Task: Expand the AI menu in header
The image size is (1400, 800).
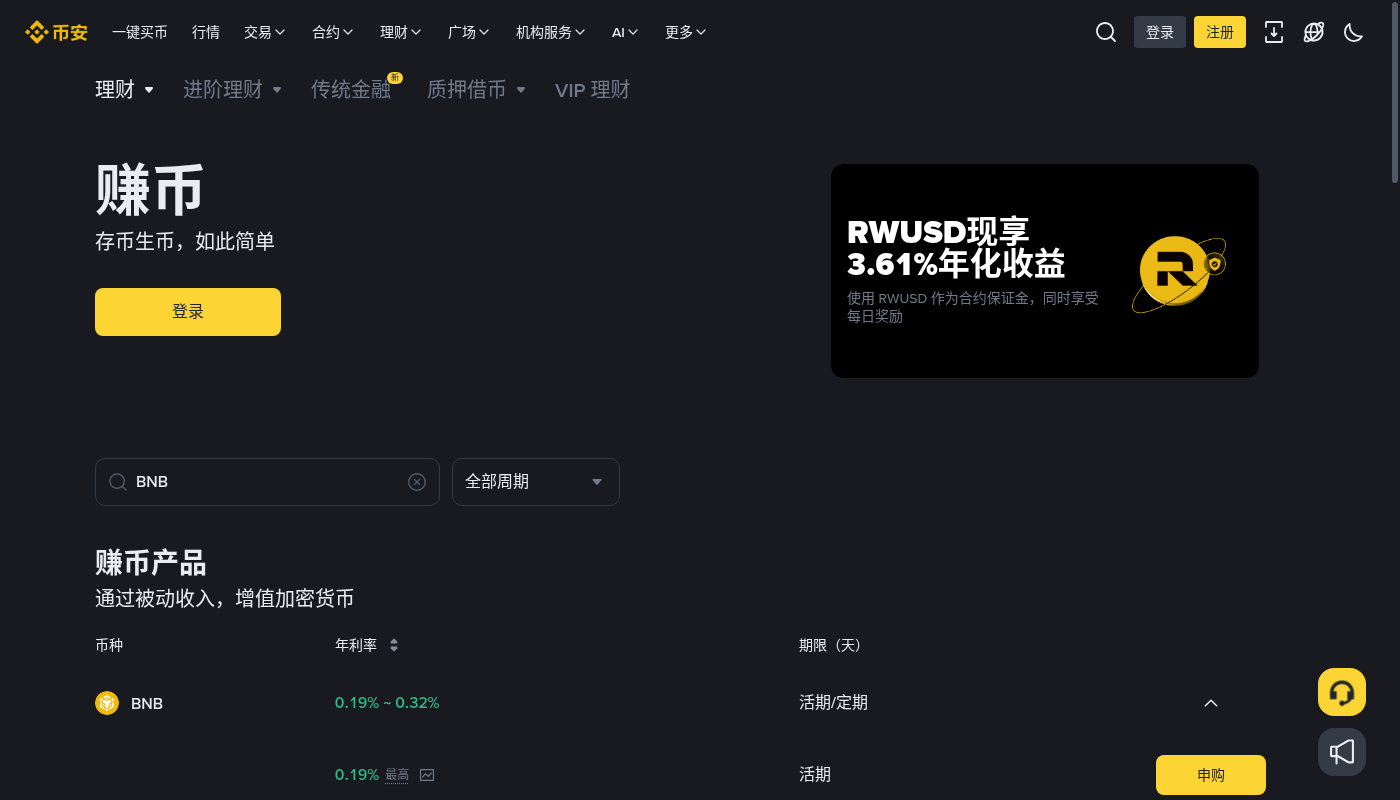Action: [625, 32]
